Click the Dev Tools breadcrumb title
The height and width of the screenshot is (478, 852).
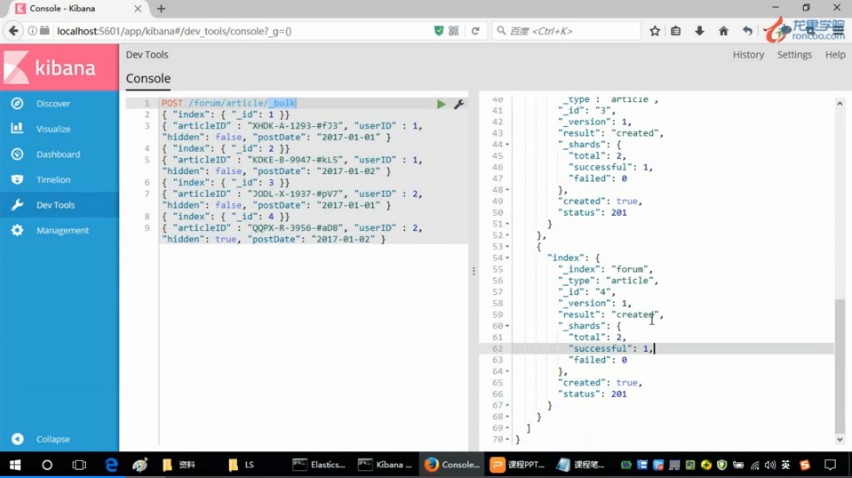(x=147, y=55)
